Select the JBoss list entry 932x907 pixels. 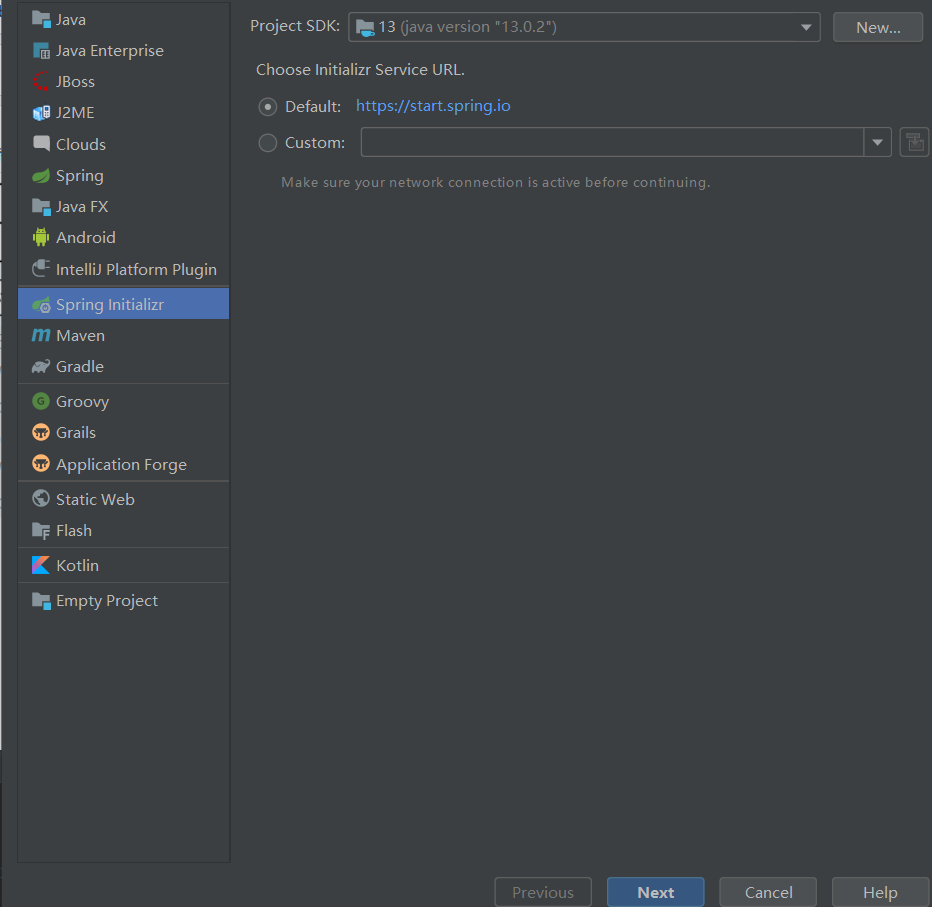pyautogui.click(x=124, y=81)
